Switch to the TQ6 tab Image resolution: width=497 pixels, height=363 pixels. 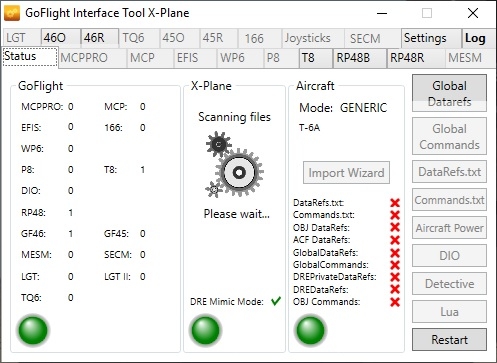point(139,38)
